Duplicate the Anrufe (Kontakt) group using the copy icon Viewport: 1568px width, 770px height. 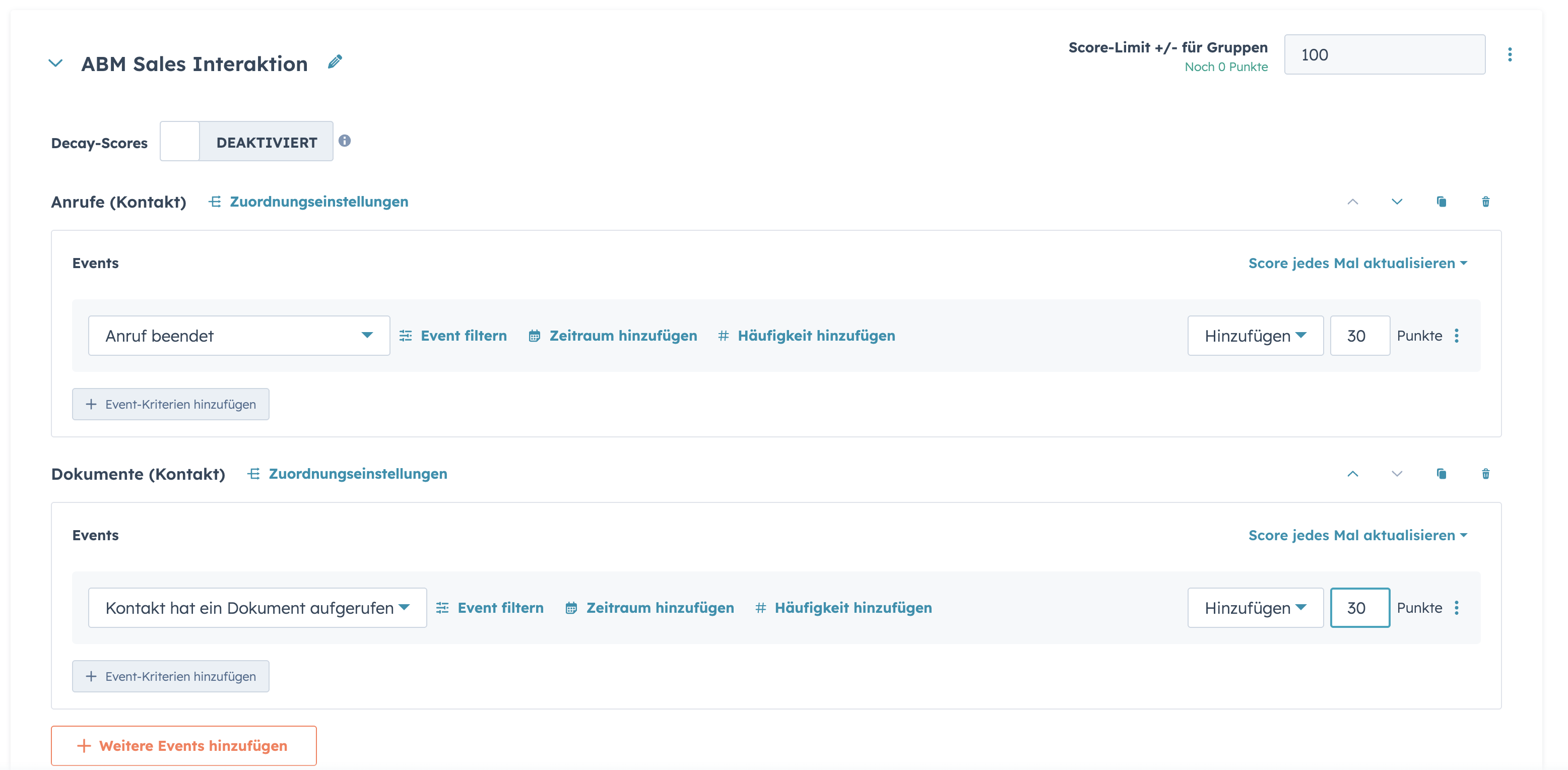1441,202
